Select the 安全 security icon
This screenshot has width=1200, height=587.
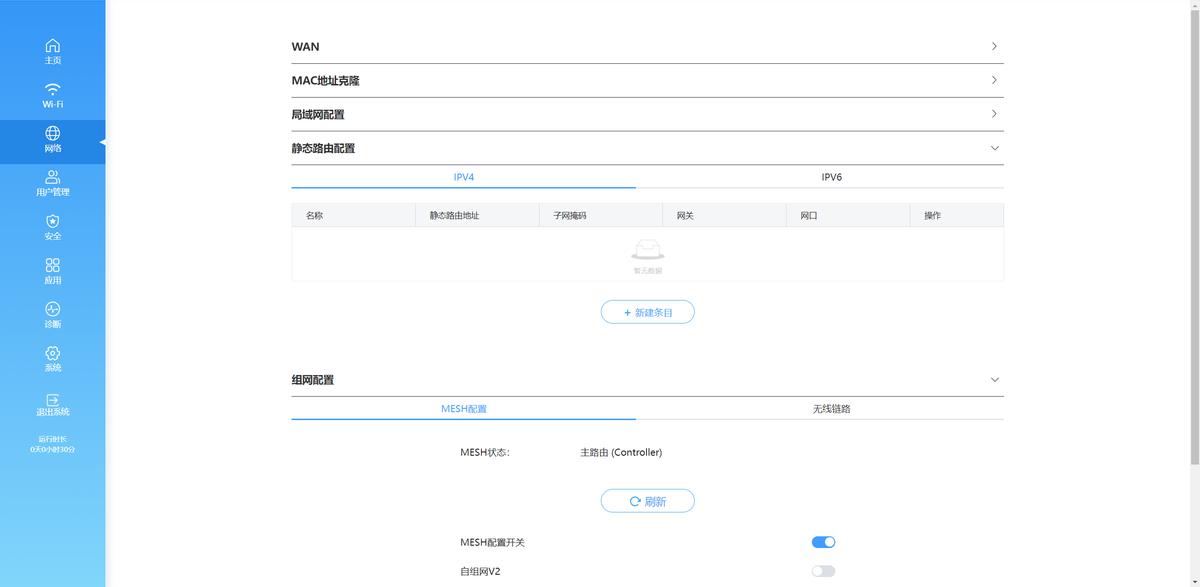pyautogui.click(x=52, y=226)
